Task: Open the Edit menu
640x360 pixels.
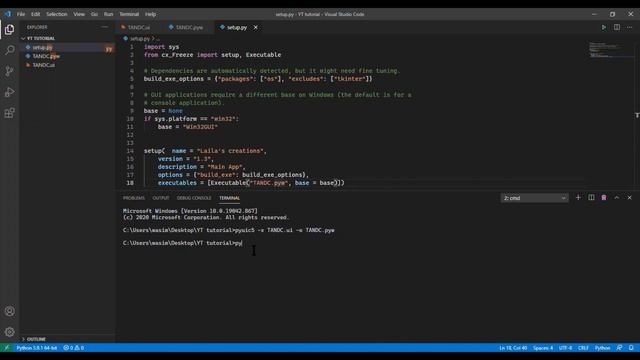Action: pyautogui.click(x=36, y=14)
